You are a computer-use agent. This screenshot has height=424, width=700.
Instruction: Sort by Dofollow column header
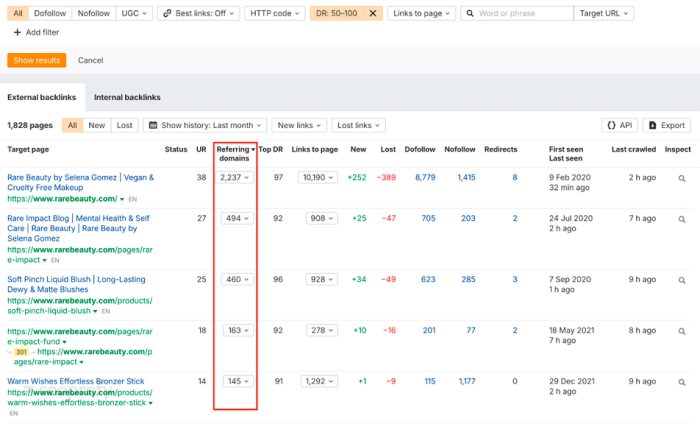(420, 150)
